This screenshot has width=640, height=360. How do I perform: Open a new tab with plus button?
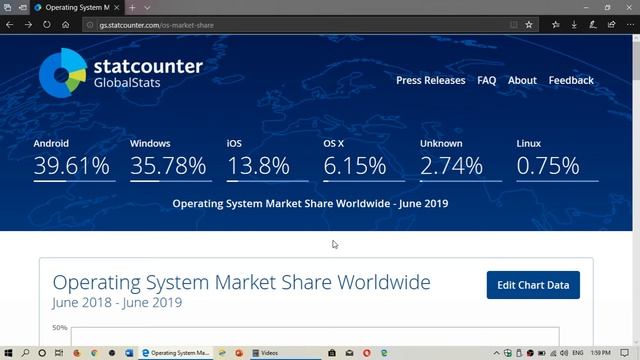(132, 7)
